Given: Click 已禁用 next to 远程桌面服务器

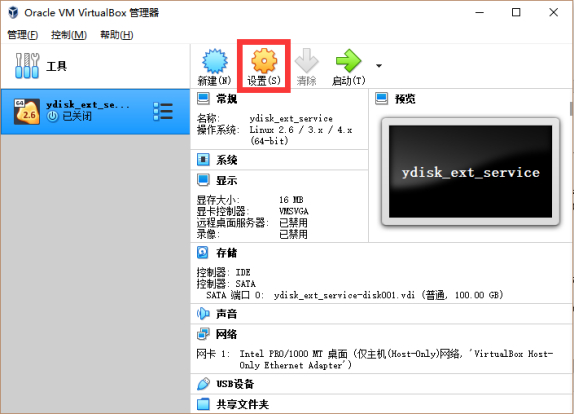Looking at the screenshot, I should (x=293, y=223).
